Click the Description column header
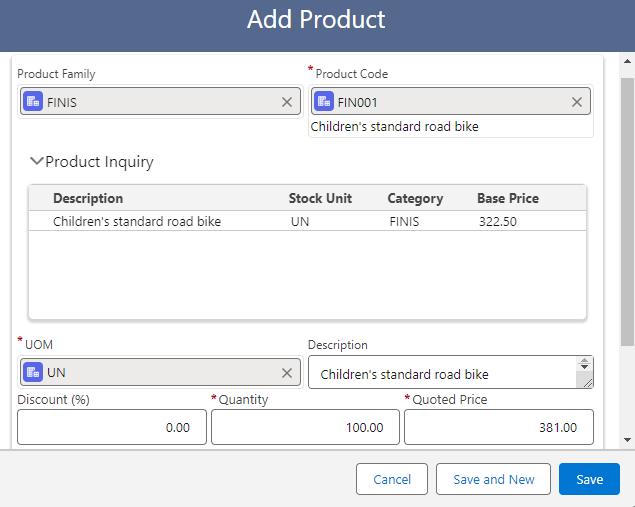635x507 pixels. pyautogui.click(x=88, y=198)
